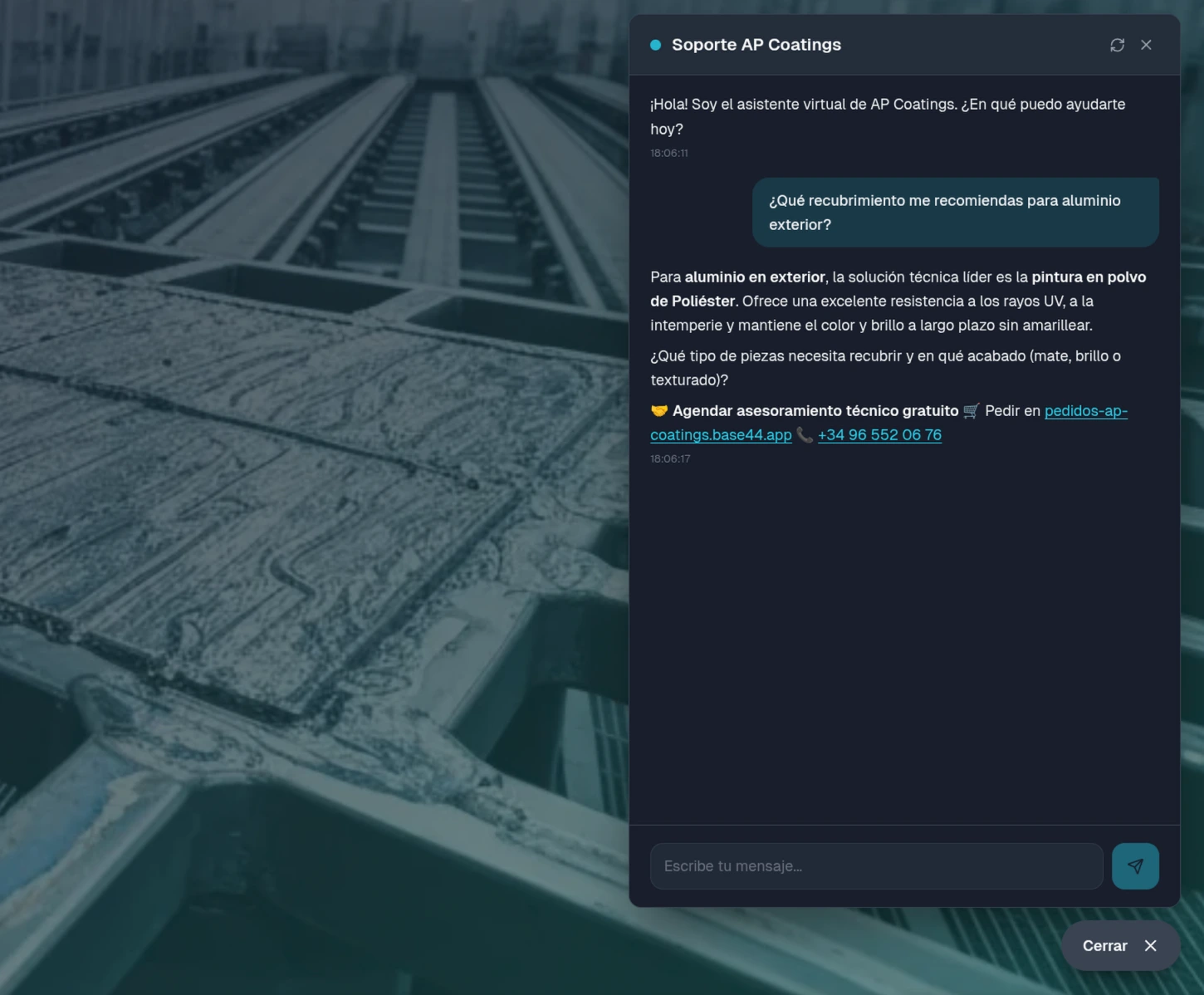
Task: Click the Escribe tu mensaje input field
Action: pyautogui.click(x=876, y=865)
